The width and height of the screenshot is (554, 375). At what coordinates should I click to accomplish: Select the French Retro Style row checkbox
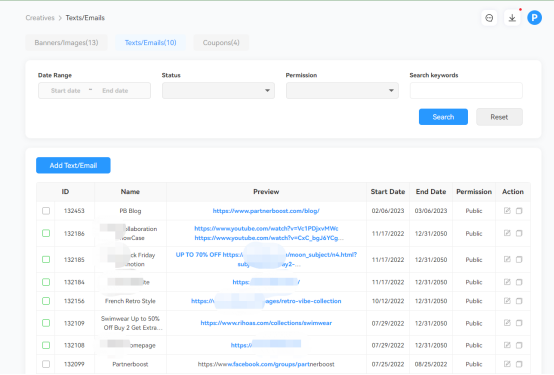pos(46,301)
